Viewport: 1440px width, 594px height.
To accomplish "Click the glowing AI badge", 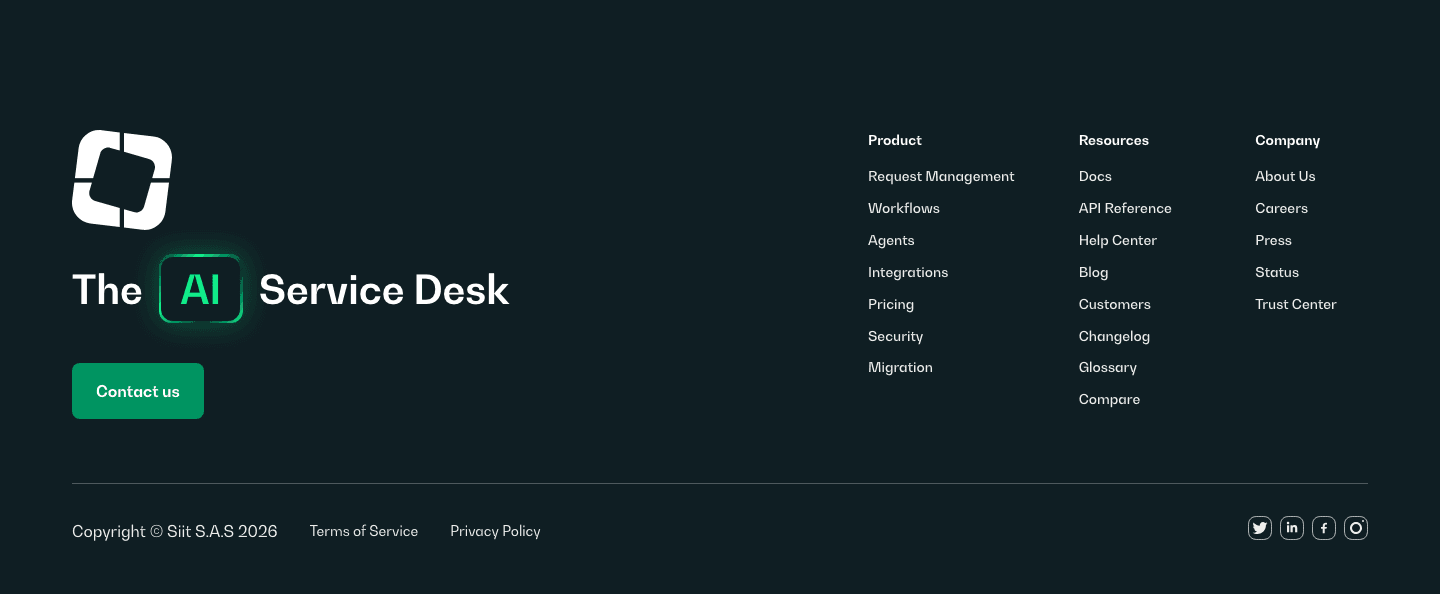I will coord(201,289).
